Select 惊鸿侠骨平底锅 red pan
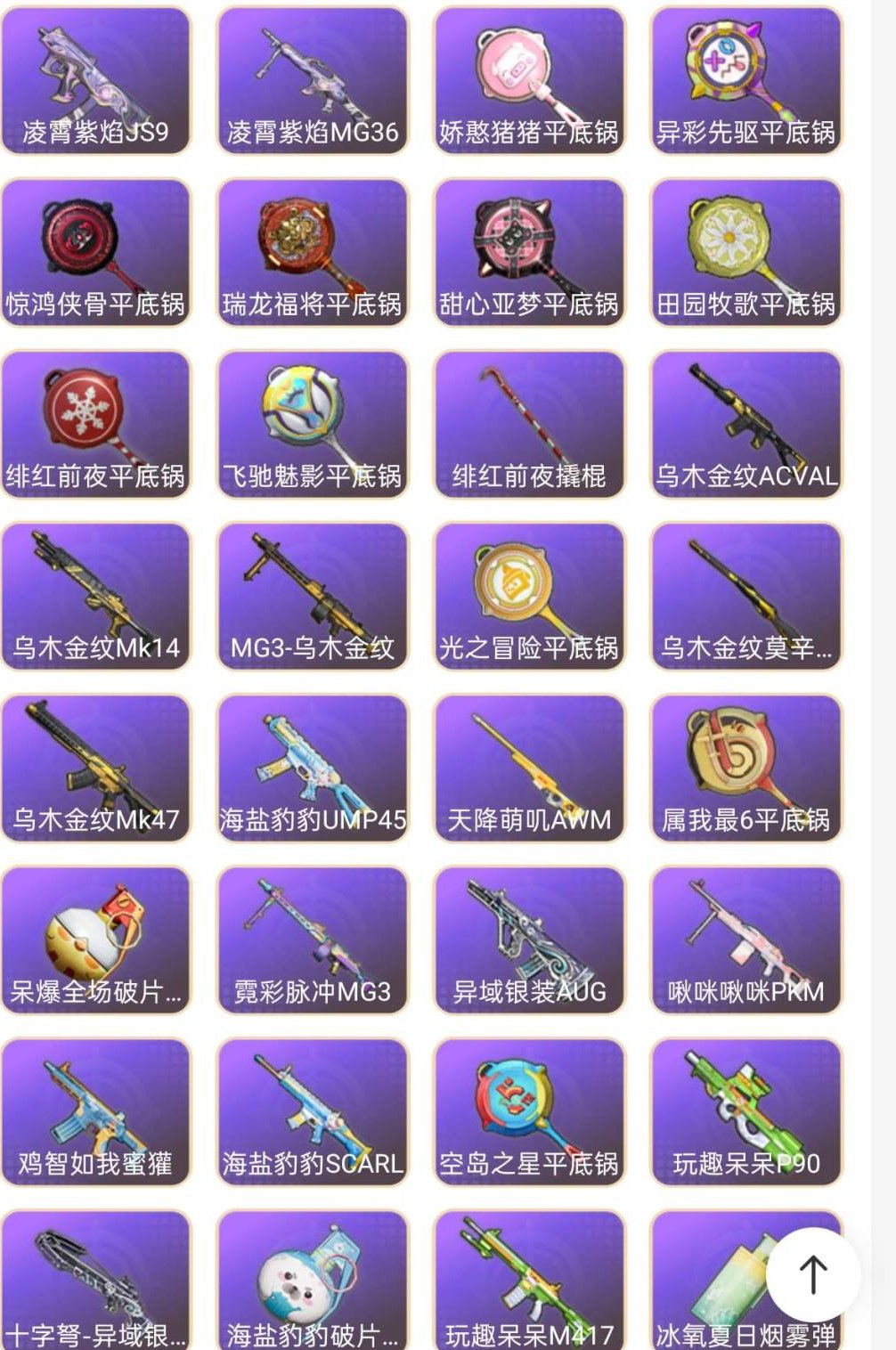This screenshot has height=1350, width=896. [95, 253]
